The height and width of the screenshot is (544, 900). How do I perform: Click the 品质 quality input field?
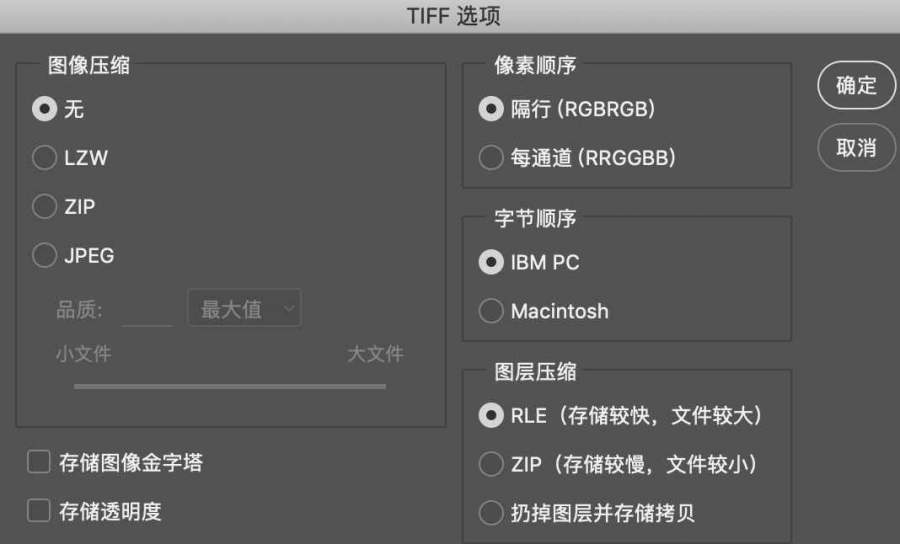click(147, 310)
